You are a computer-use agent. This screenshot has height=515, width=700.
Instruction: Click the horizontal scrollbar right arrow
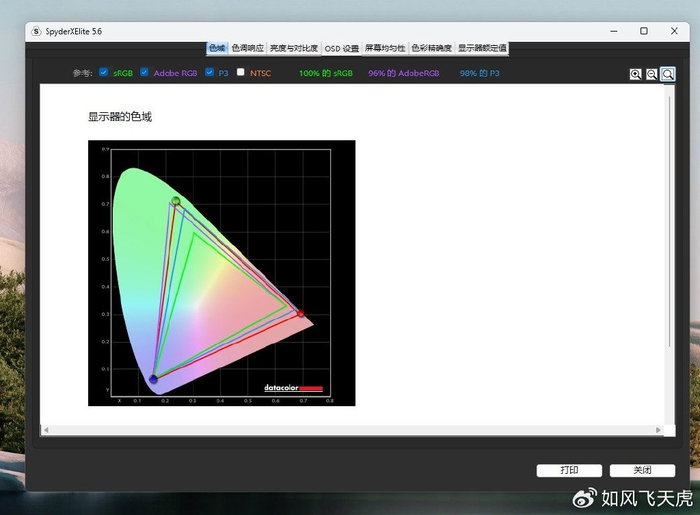[x=658, y=430]
